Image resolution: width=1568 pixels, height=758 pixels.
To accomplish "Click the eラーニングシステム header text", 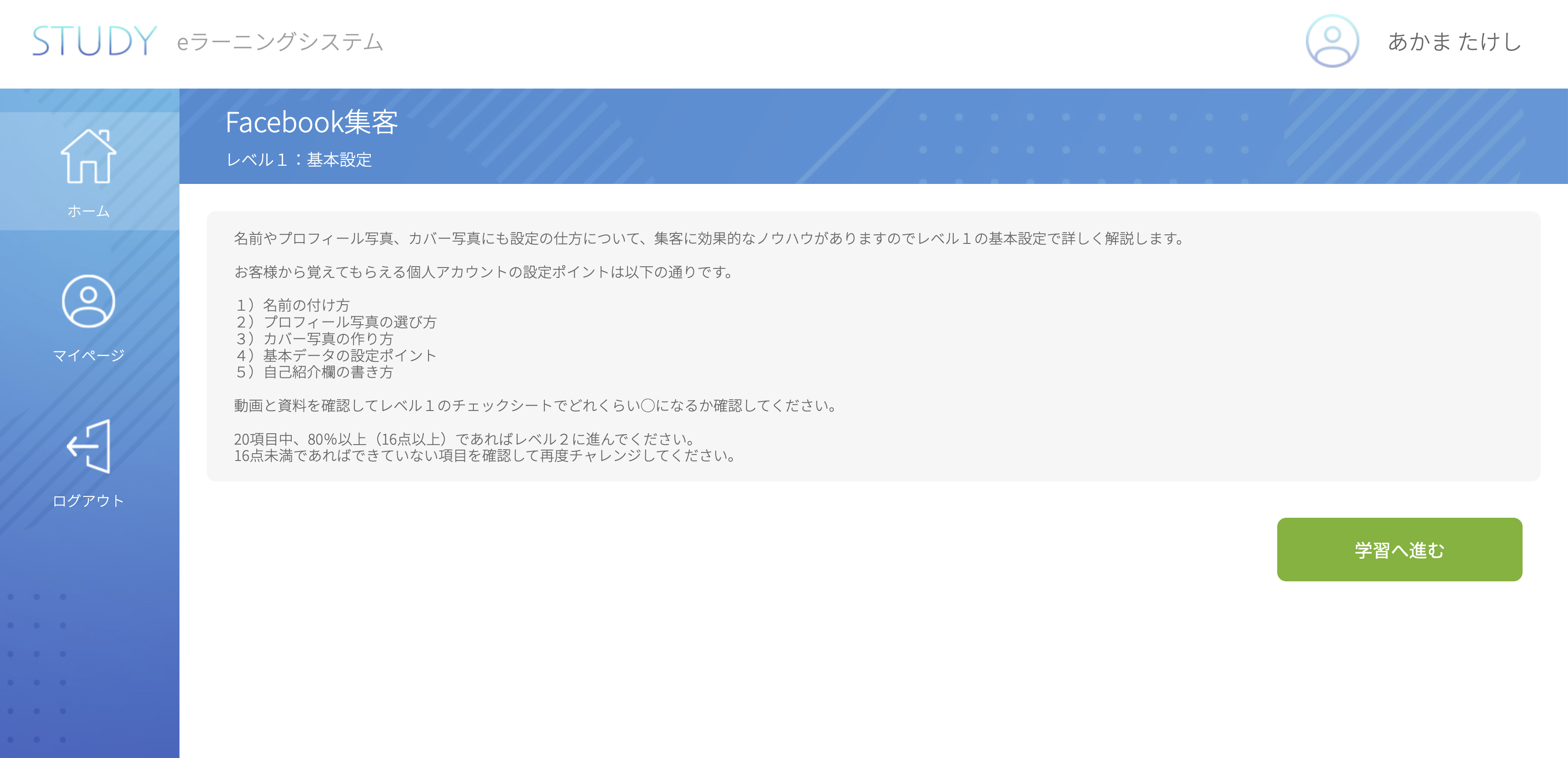I will coord(280,42).
